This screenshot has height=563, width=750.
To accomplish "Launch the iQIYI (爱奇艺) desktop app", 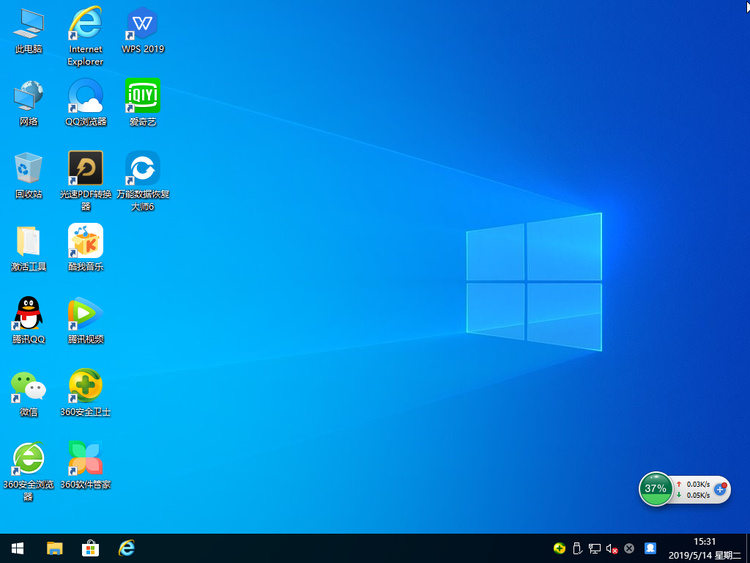I will 143,96.
